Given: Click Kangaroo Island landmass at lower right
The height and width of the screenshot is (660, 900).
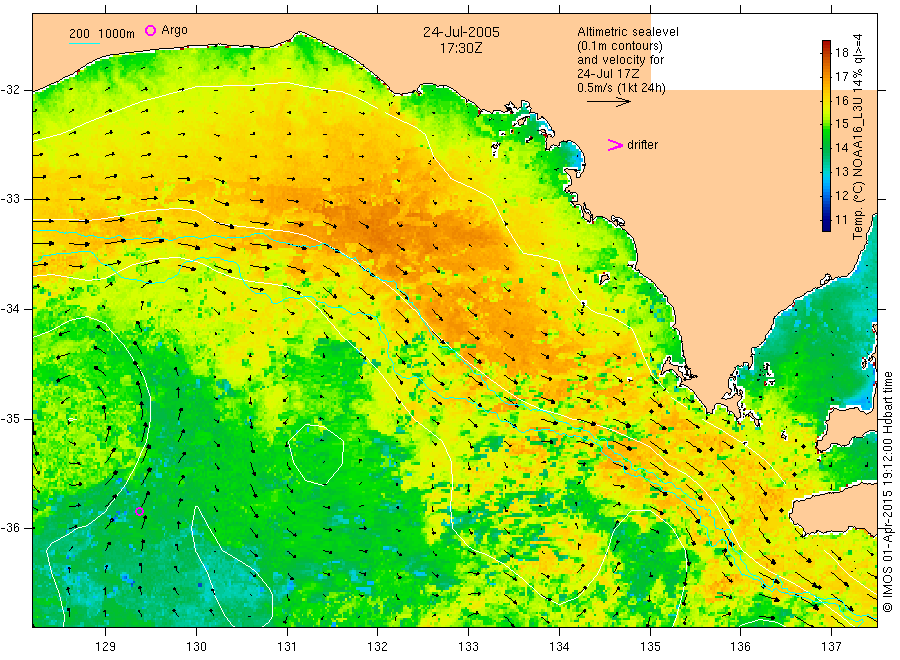Looking at the screenshot, I should click(x=837, y=508).
